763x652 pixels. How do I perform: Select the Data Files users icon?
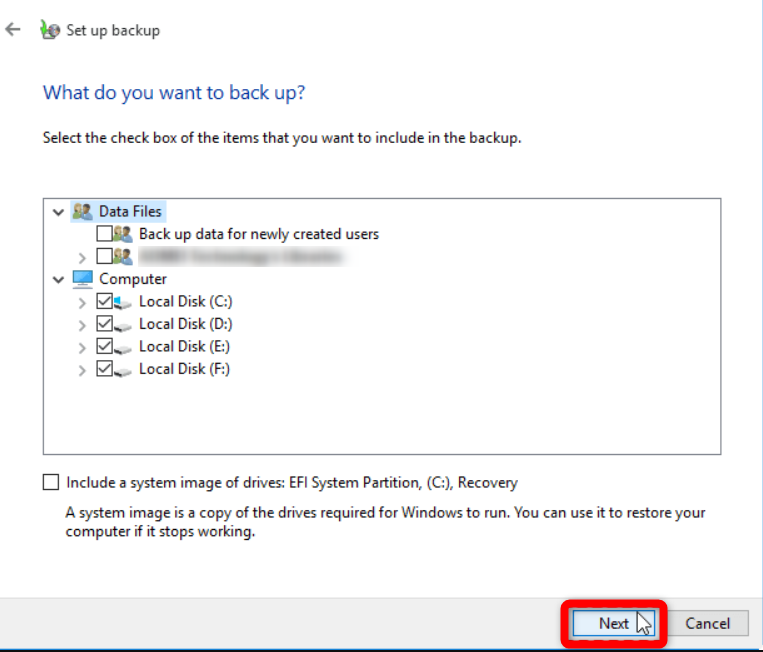point(82,212)
